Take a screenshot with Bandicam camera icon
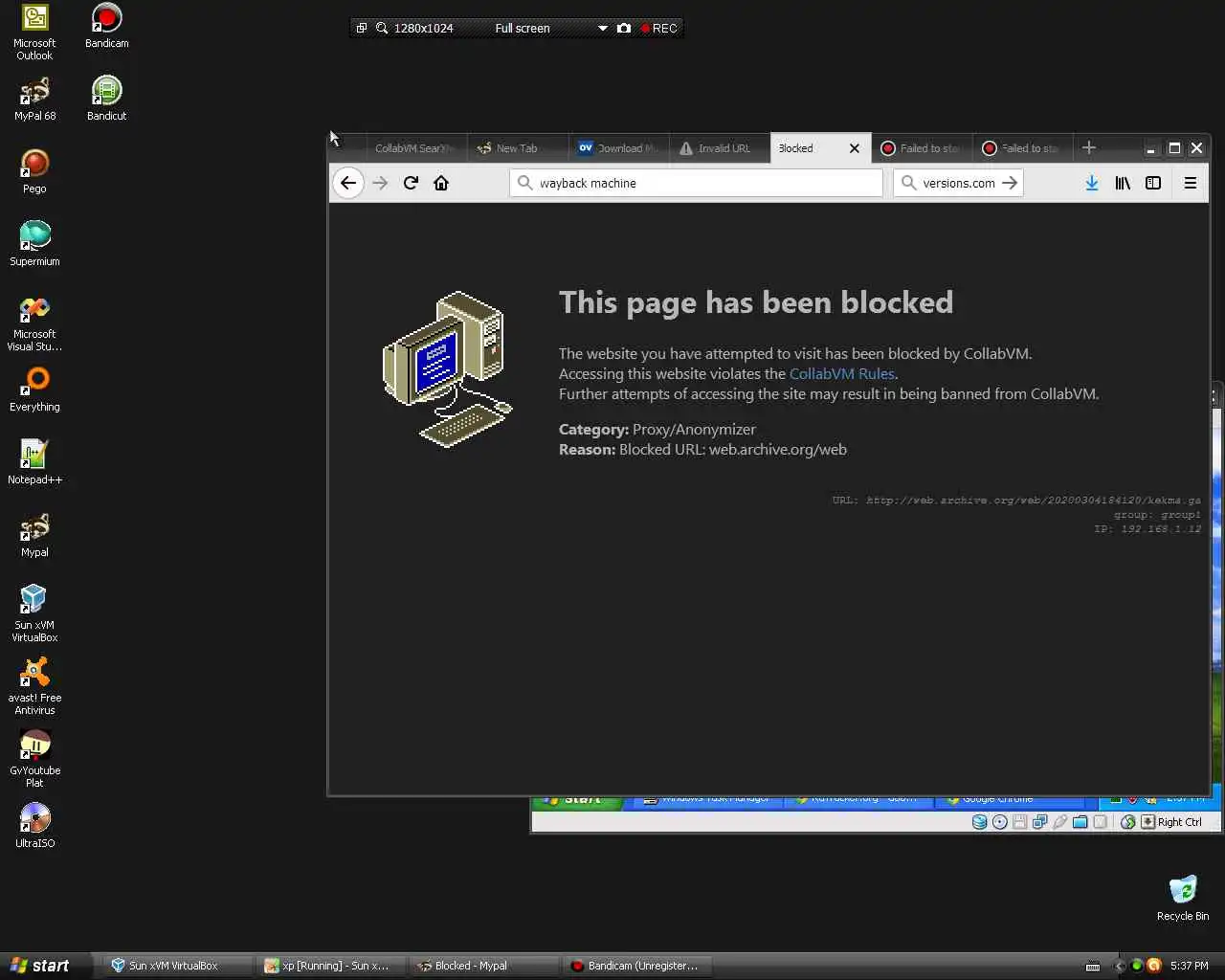Image resolution: width=1225 pixels, height=980 pixels. (x=624, y=28)
